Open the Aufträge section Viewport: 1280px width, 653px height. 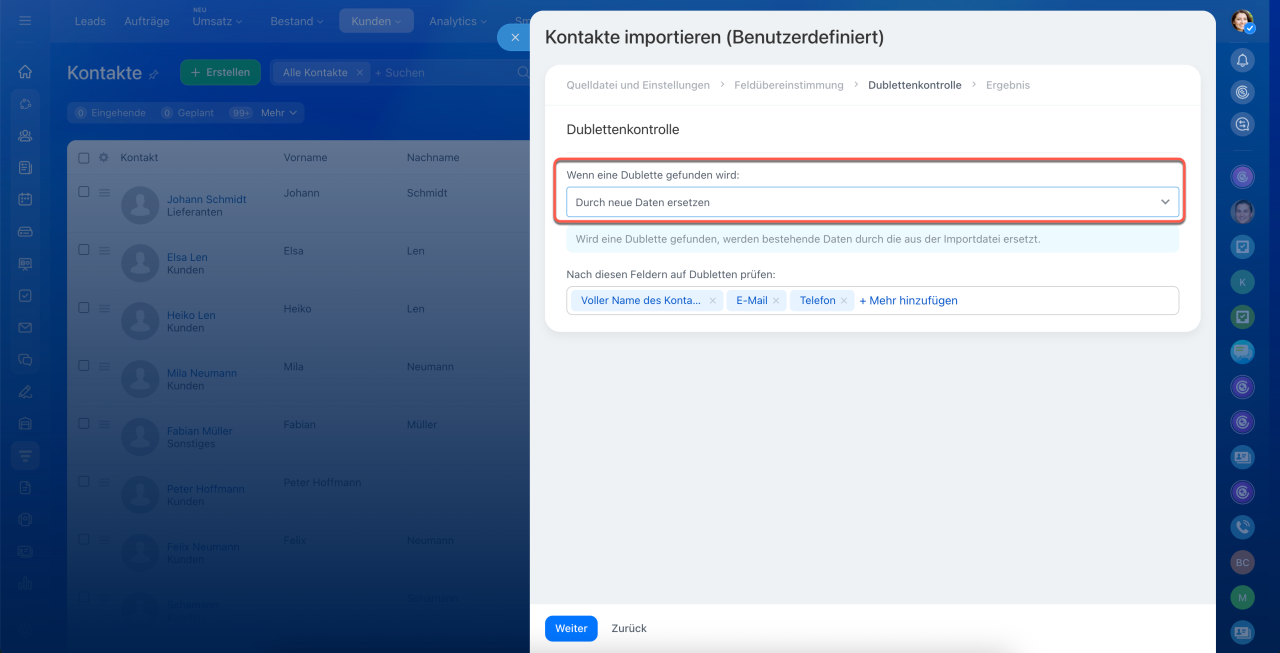tap(146, 21)
